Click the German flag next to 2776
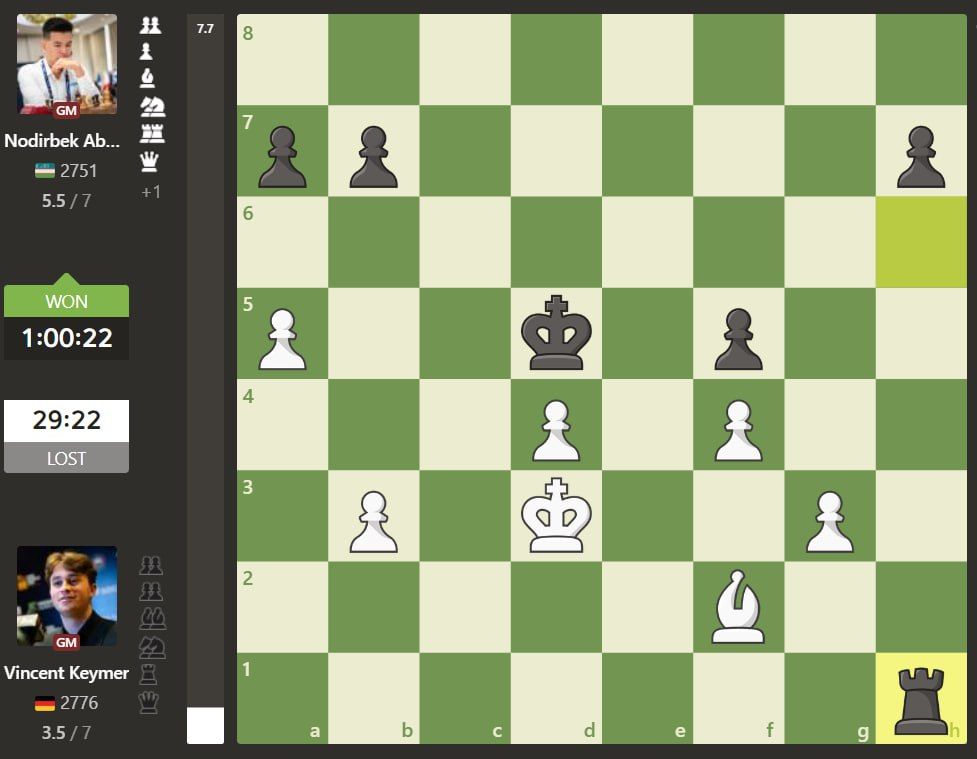Viewport: 977px width, 759px height. pos(45,704)
